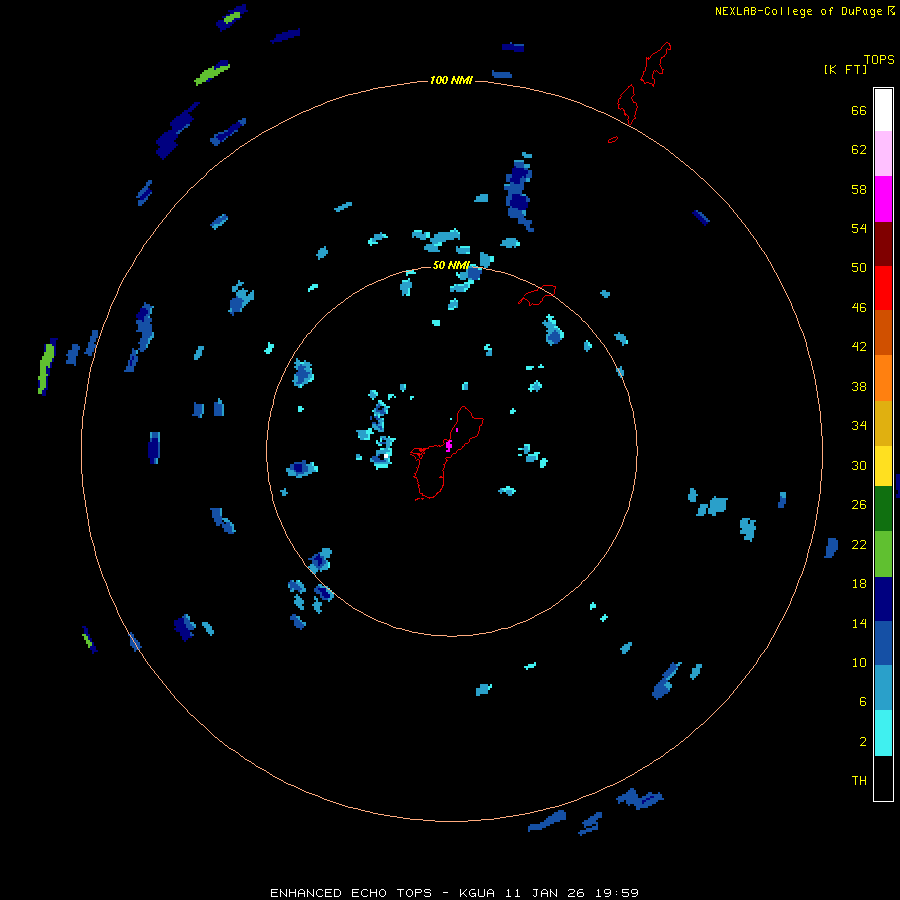This screenshot has width=900, height=900.
Task: Click the light pink 62 kft legend swatch
Action: click(883, 154)
